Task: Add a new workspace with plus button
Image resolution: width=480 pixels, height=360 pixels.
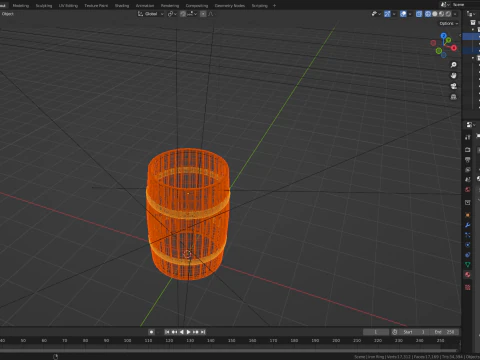Action: click(x=274, y=5)
